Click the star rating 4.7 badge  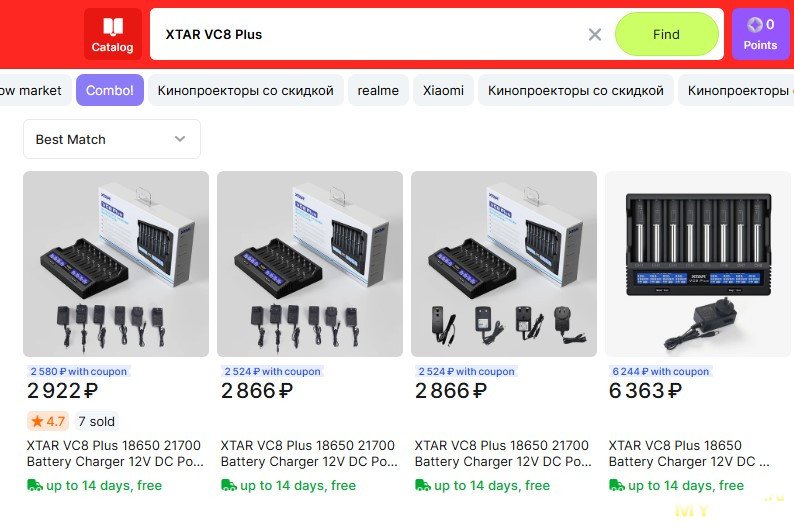[x=48, y=421]
